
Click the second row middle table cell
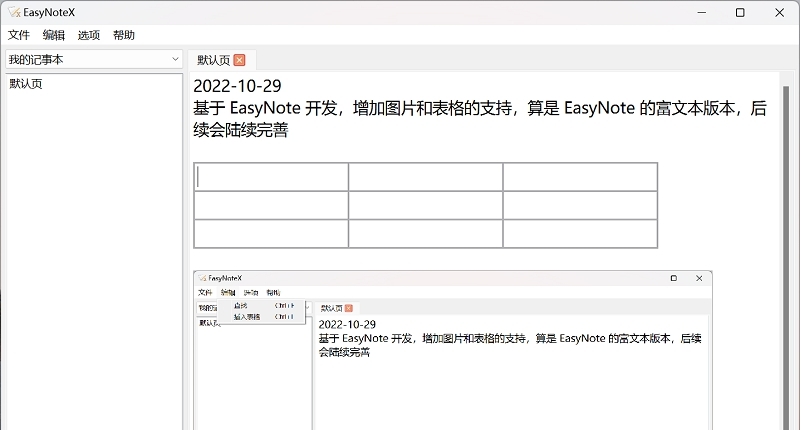426,205
